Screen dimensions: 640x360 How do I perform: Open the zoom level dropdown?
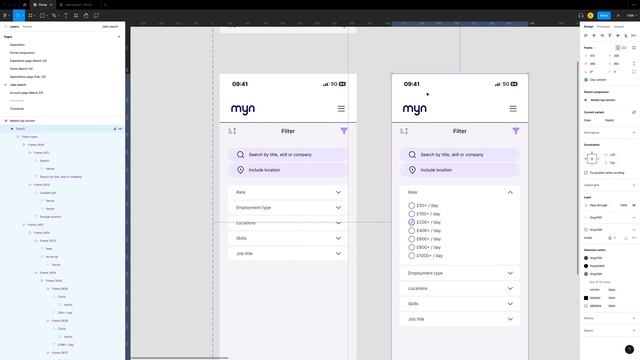(x=631, y=16)
